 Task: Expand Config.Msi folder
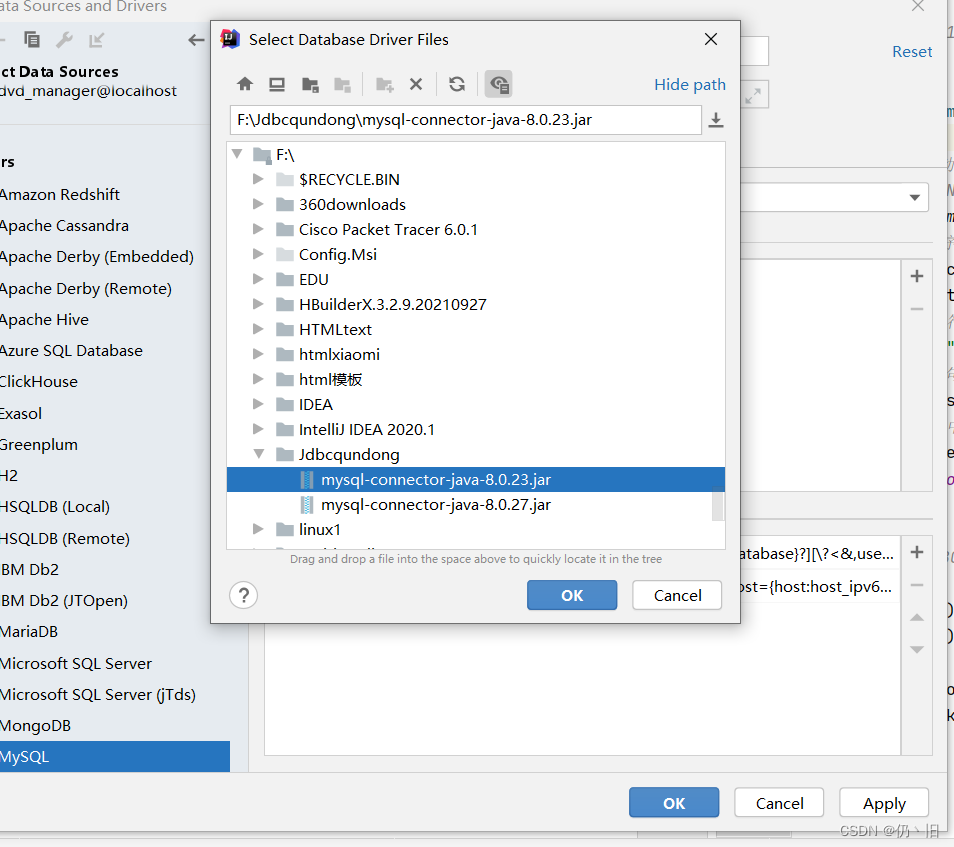(x=258, y=254)
